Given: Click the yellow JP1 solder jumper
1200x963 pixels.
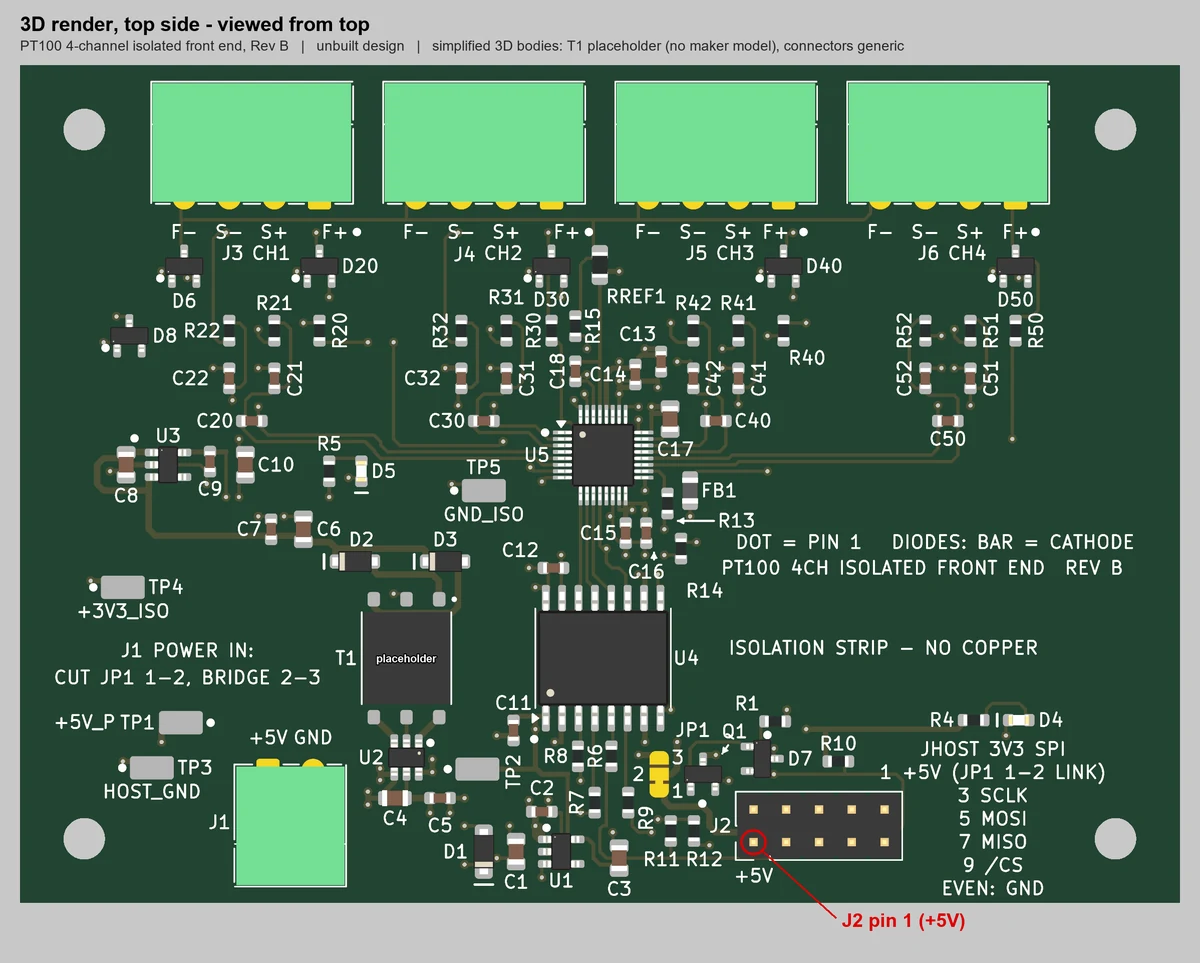Looking at the screenshot, I should tap(659, 775).
